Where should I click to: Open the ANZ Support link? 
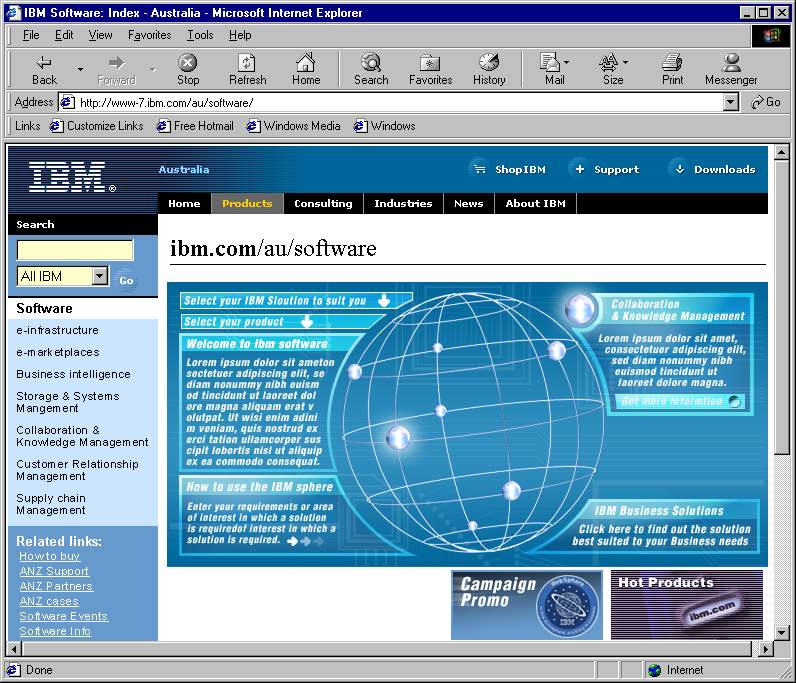[x=54, y=571]
